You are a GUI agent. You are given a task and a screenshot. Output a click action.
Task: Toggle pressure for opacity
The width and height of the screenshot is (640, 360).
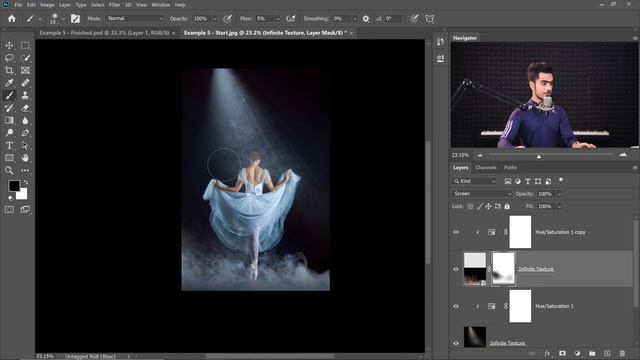pyautogui.click(x=227, y=19)
